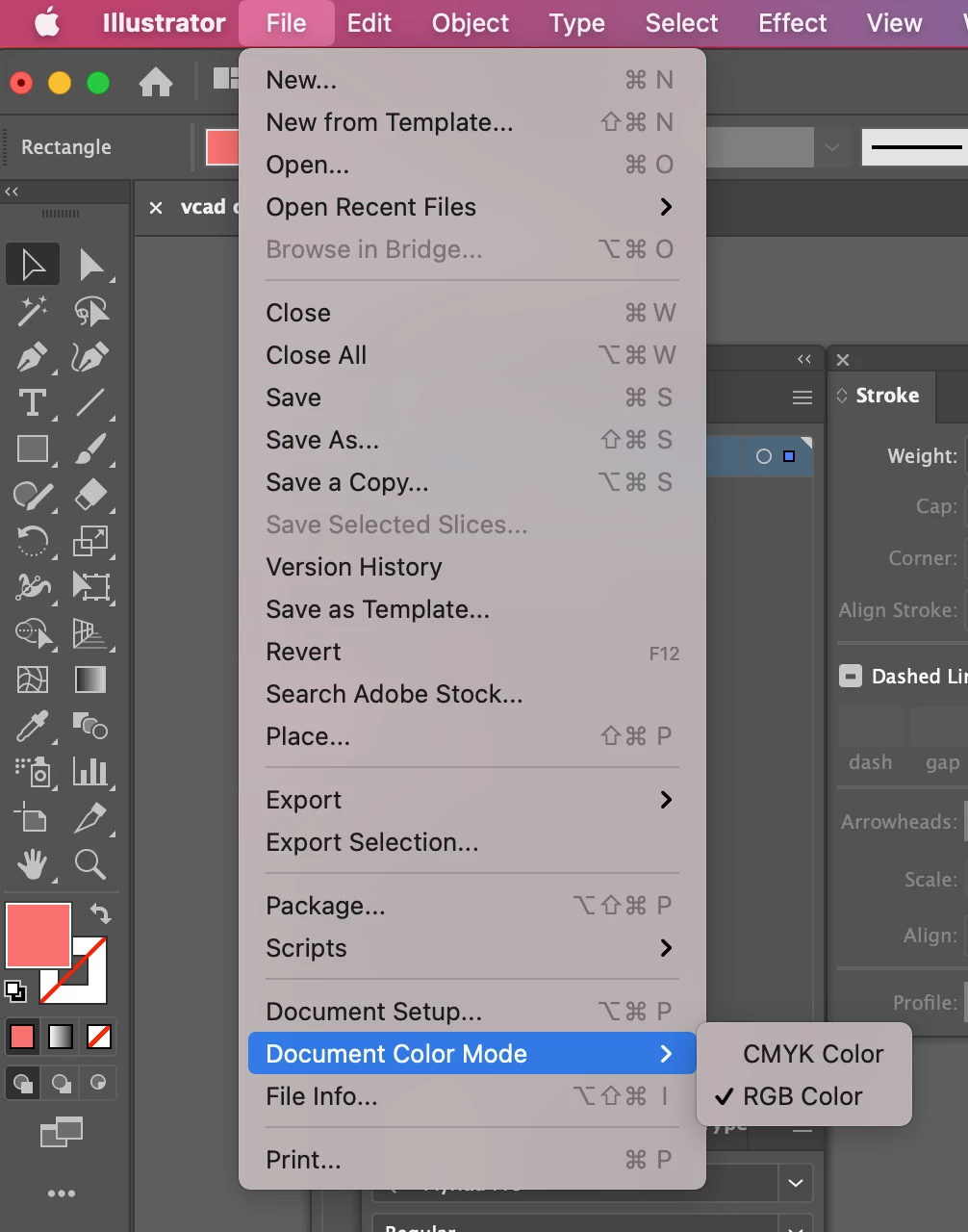Enable Draw Normal mode
This screenshot has width=968, height=1232.
[x=23, y=1083]
